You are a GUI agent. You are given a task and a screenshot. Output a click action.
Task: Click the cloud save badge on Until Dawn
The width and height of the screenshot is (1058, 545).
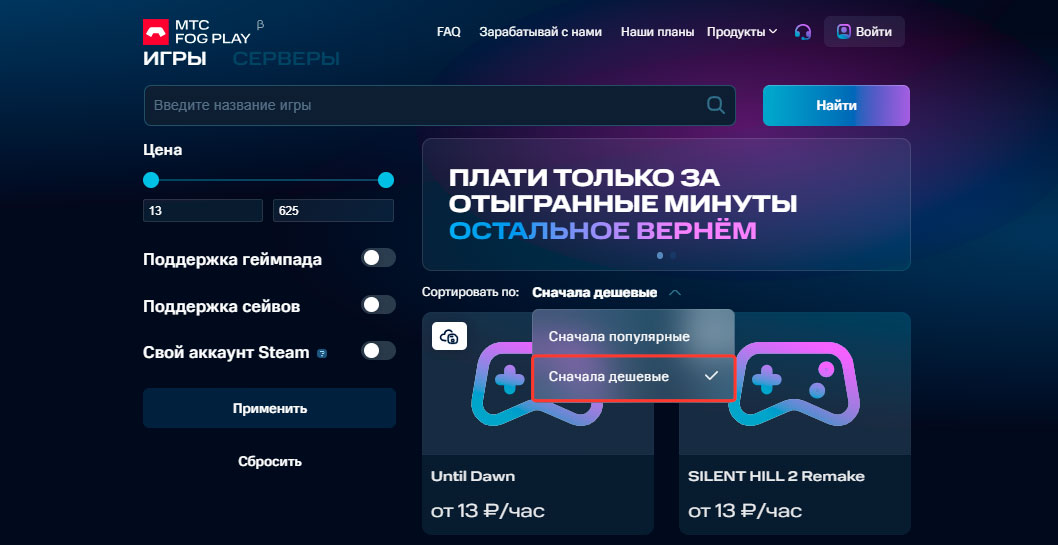(449, 336)
